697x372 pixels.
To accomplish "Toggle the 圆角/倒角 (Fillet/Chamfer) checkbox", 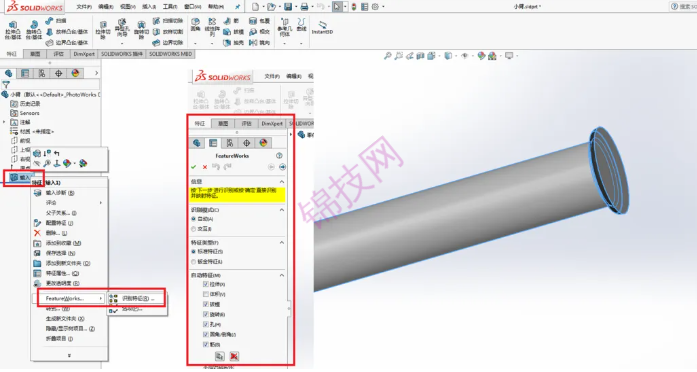I will (x=205, y=334).
